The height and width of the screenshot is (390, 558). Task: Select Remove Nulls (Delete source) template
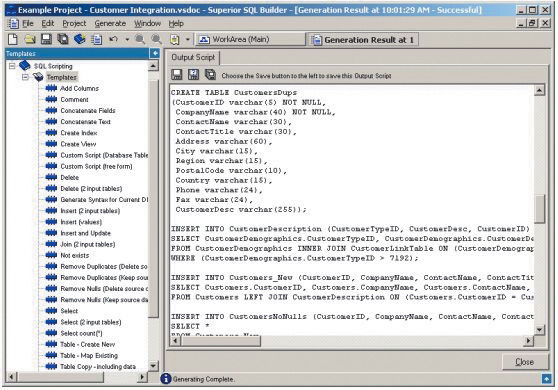tap(104, 289)
